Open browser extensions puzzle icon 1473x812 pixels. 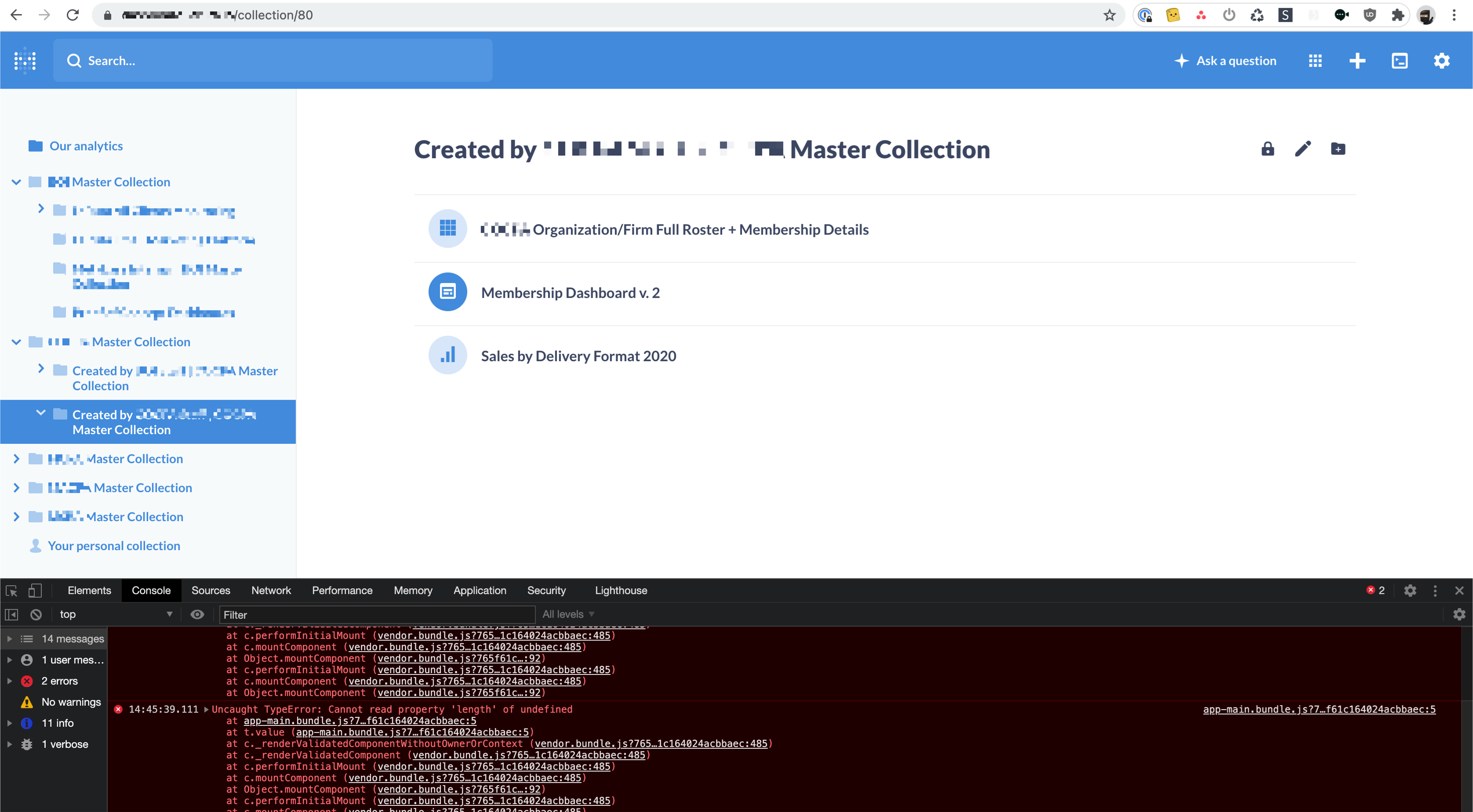coord(1398,15)
